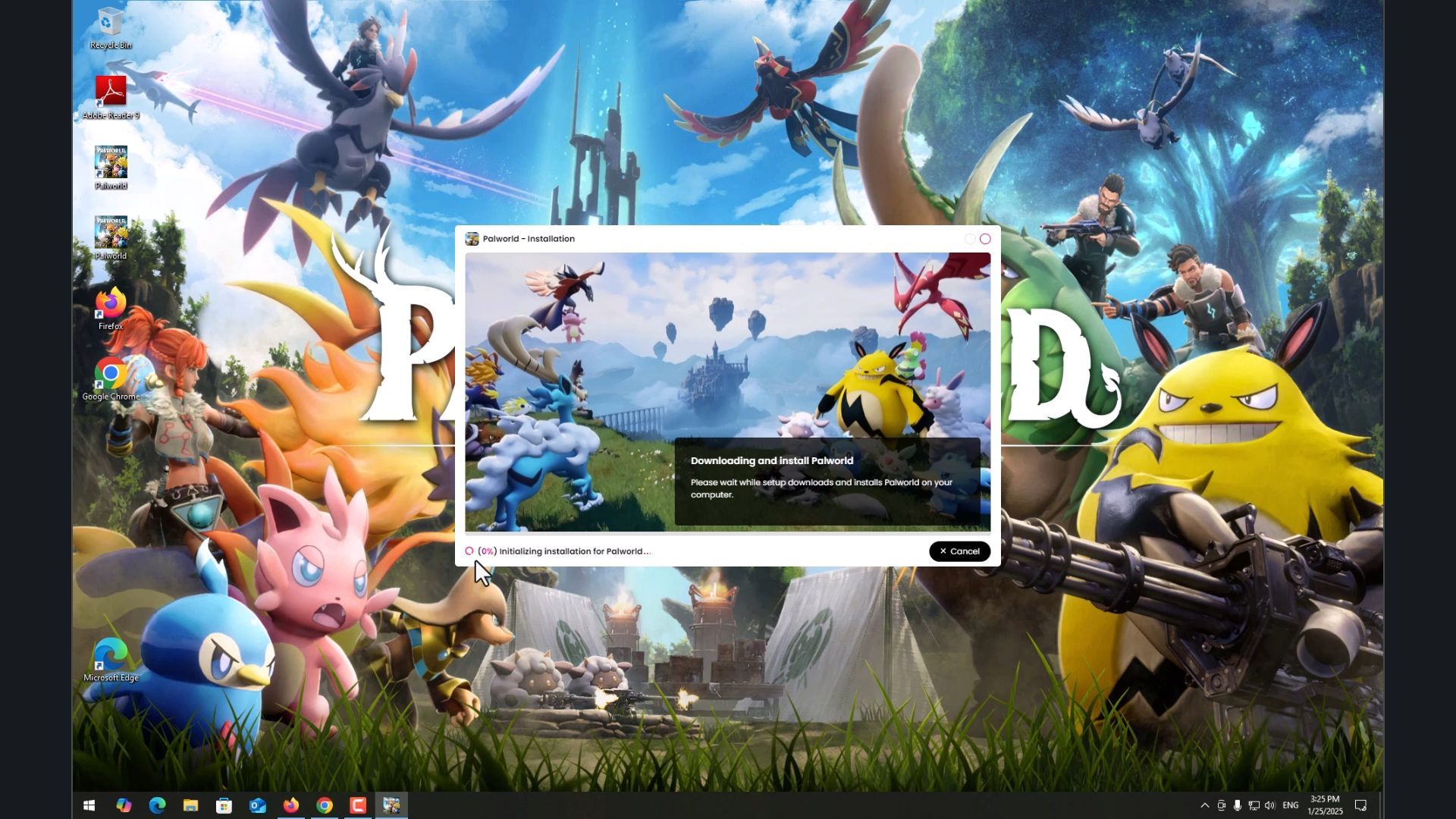
Task: Open File Explorer from the taskbar
Action: (190, 805)
